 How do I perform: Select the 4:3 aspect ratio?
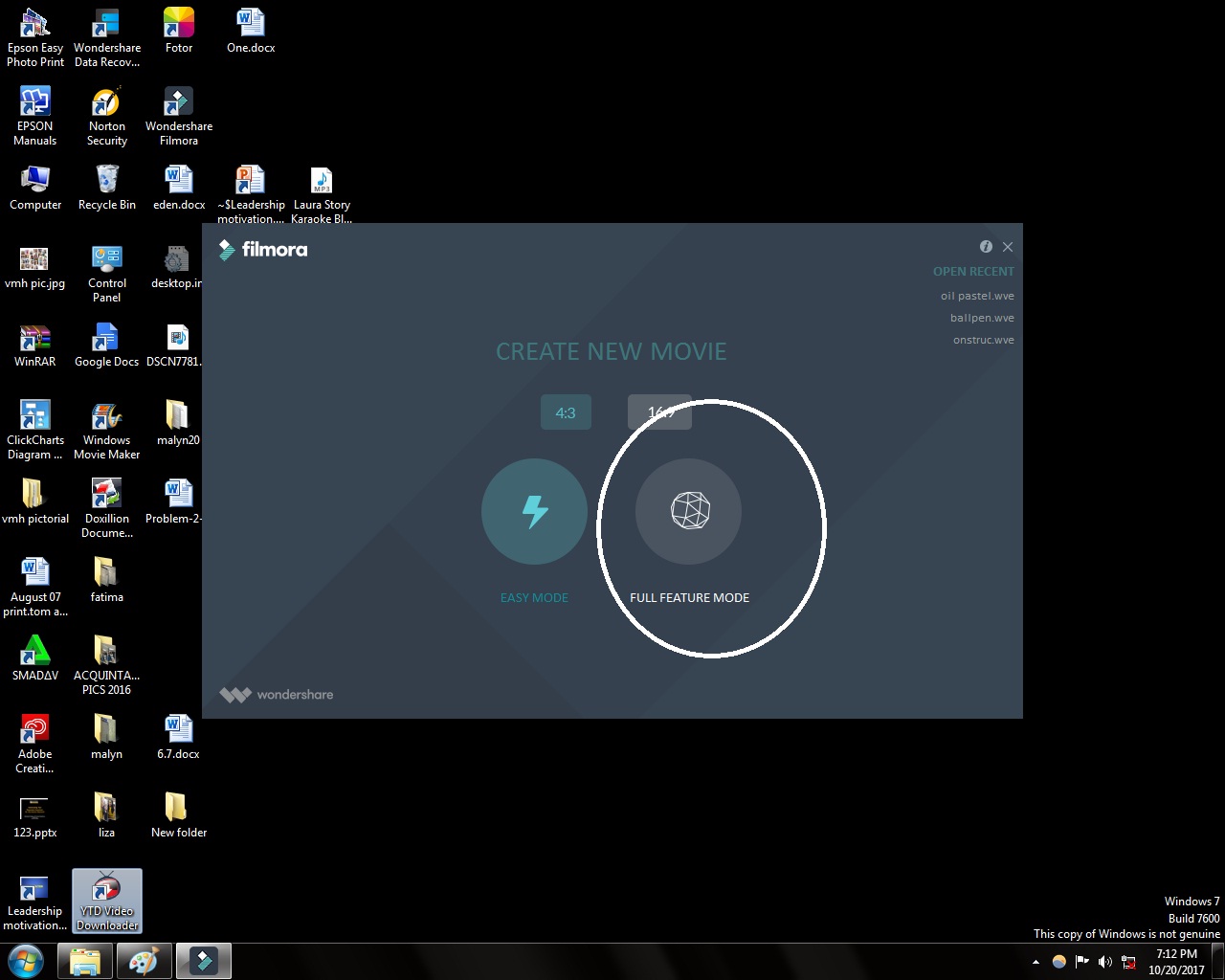click(x=566, y=412)
